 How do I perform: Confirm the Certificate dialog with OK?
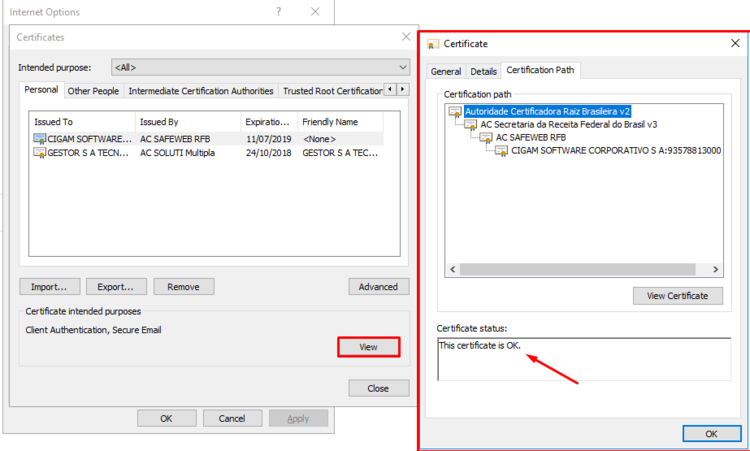click(x=711, y=433)
